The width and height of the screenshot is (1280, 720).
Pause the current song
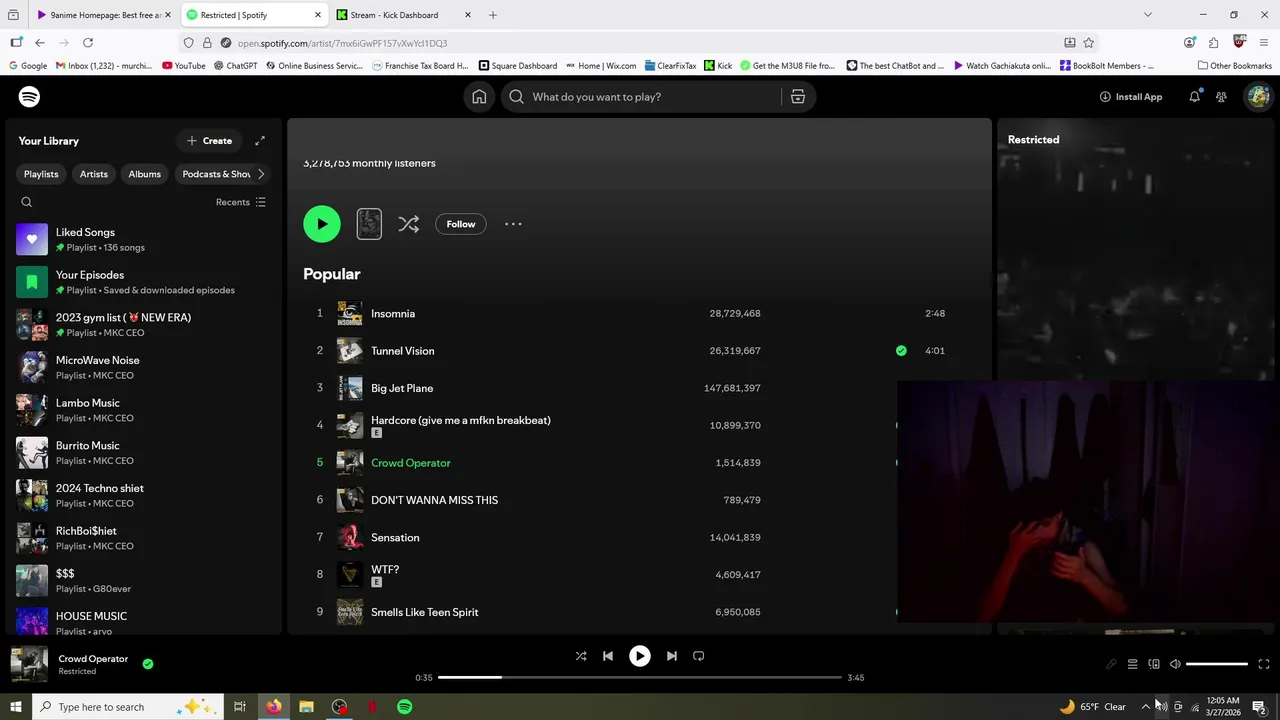click(x=640, y=656)
